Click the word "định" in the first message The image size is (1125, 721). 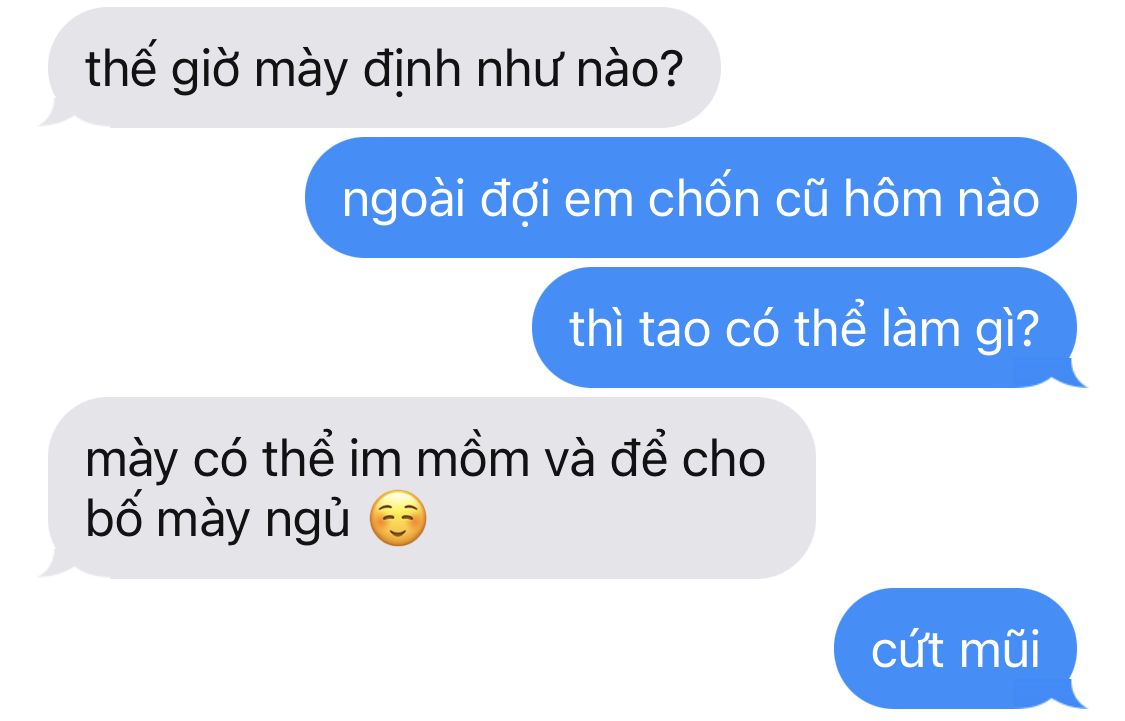tap(411, 71)
